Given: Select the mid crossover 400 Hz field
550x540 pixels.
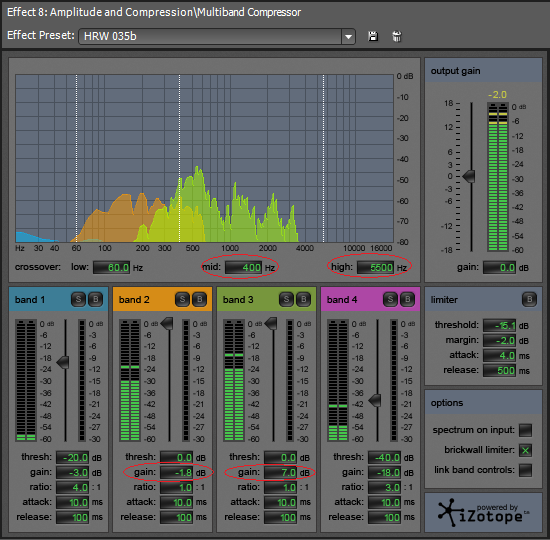Looking at the screenshot, I should pos(243,267).
